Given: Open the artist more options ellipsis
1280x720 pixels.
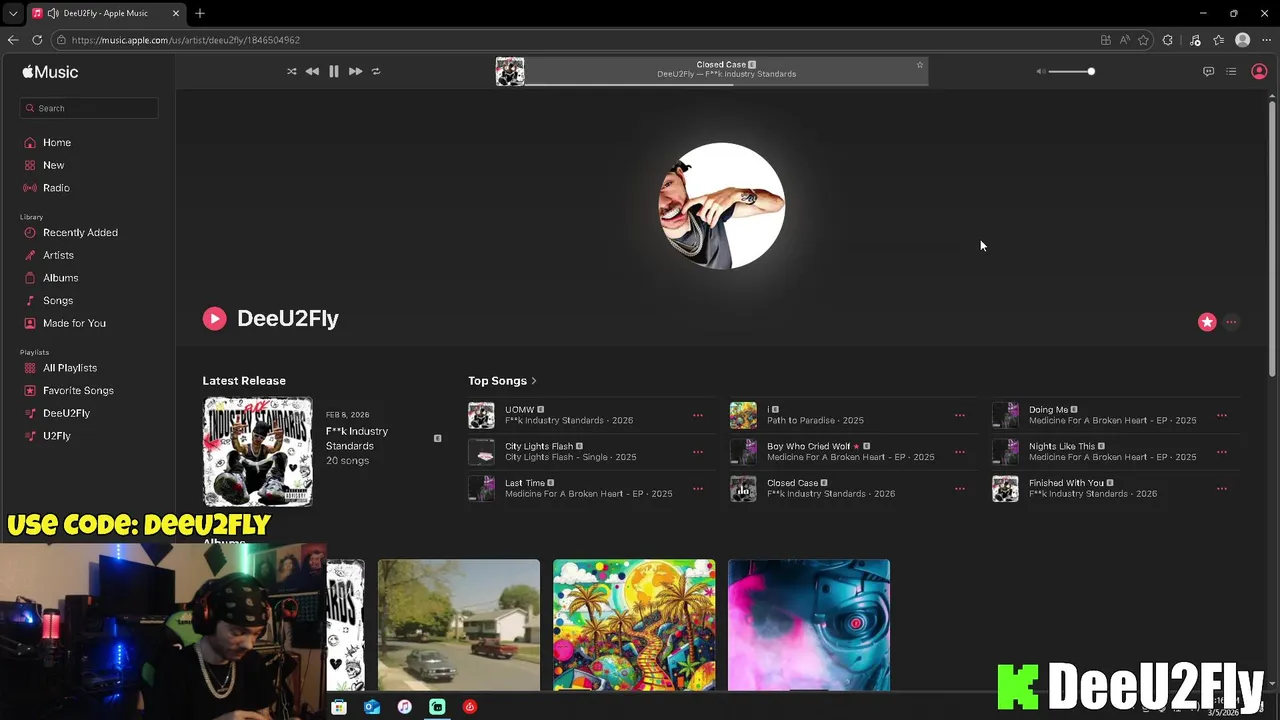Looking at the screenshot, I should tap(1231, 322).
